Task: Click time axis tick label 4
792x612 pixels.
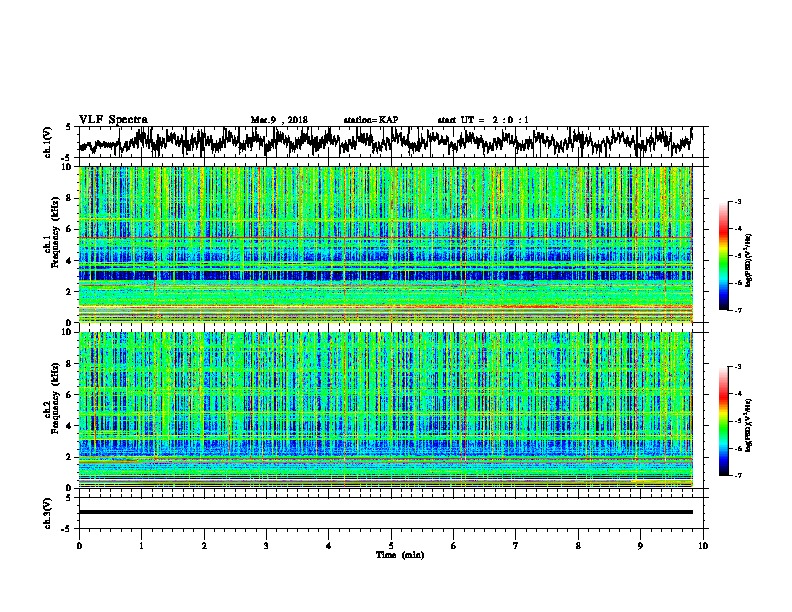Action: [x=329, y=546]
